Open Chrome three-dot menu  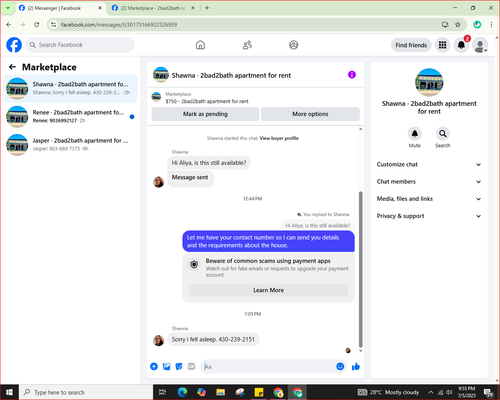pos(491,25)
